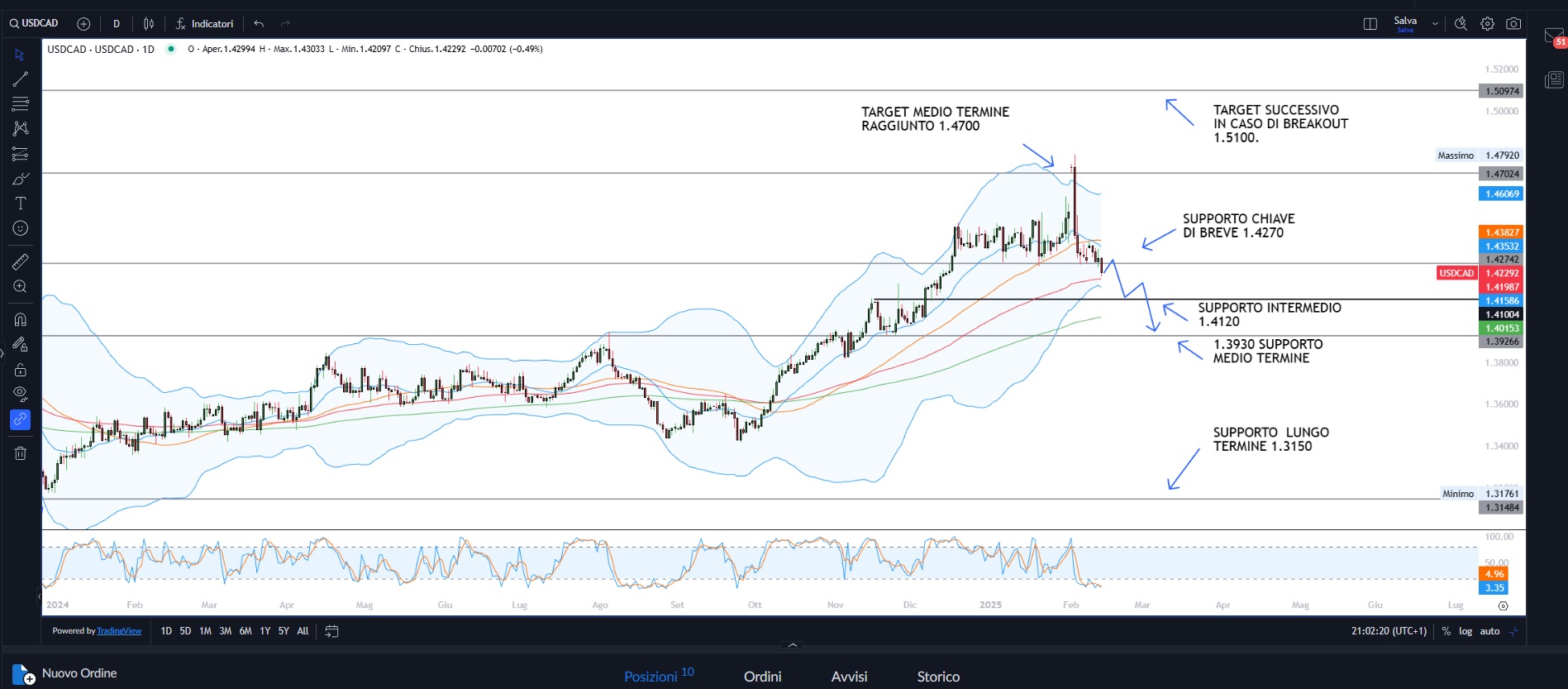Viewport: 1568px width, 689px height.
Task: Open the Storico tab
Action: (938, 677)
